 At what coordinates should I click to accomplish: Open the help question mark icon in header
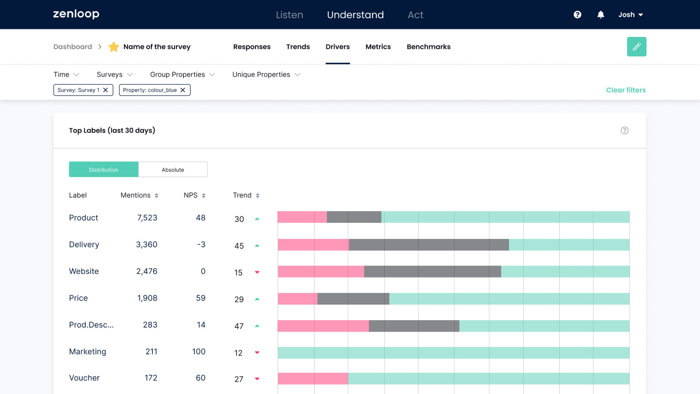tap(577, 15)
